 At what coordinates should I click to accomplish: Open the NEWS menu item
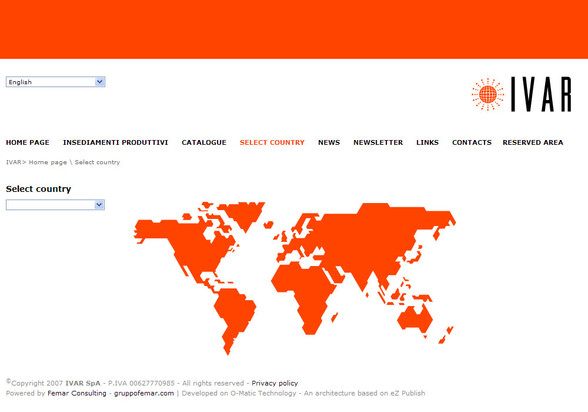click(329, 142)
